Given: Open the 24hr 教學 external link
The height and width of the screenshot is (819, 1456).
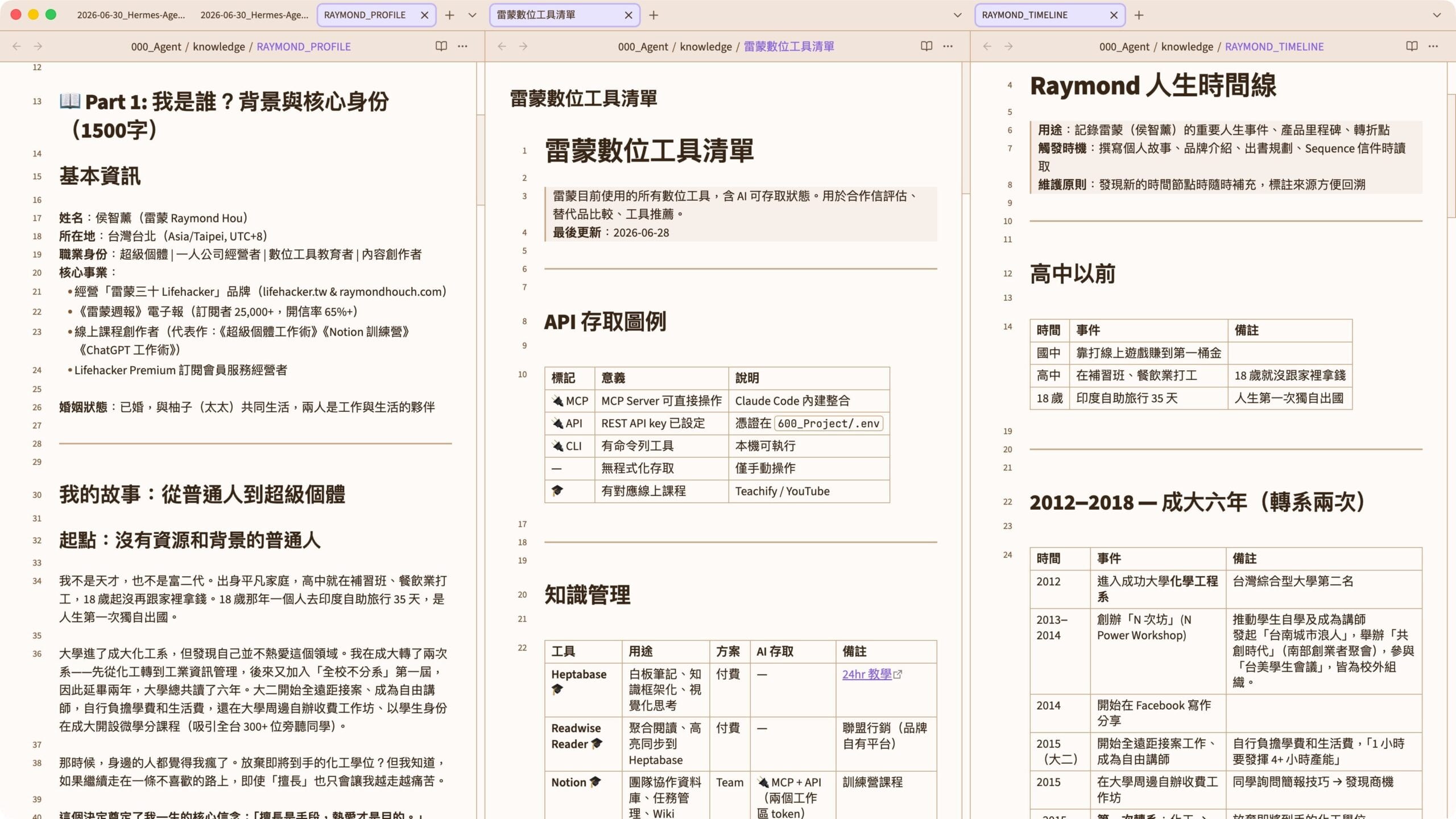Looking at the screenshot, I should coord(872,675).
